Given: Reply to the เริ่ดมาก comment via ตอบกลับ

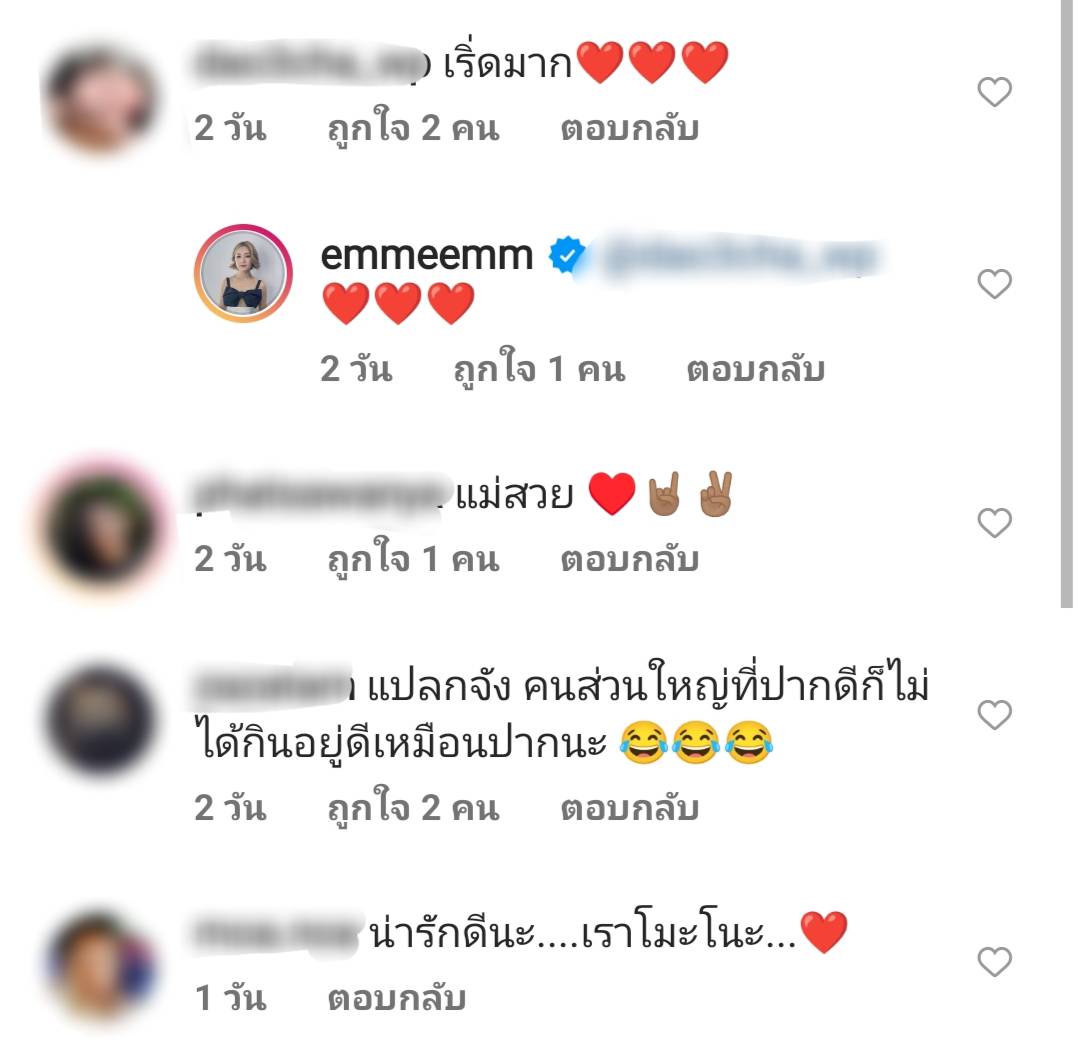Looking at the screenshot, I should (x=630, y=129).
